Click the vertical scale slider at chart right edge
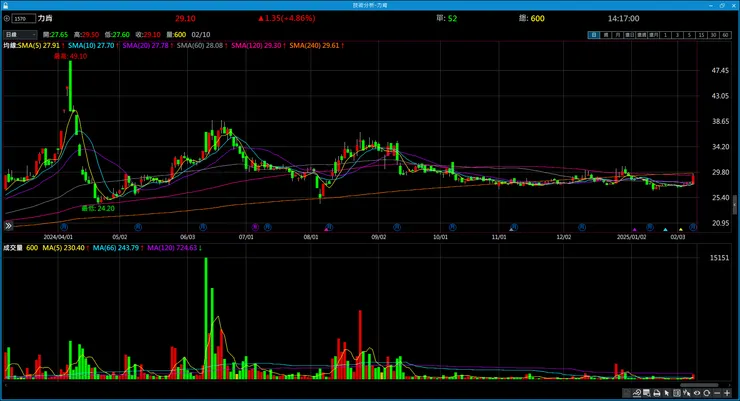The image size is (740, 401). (735, 204)
